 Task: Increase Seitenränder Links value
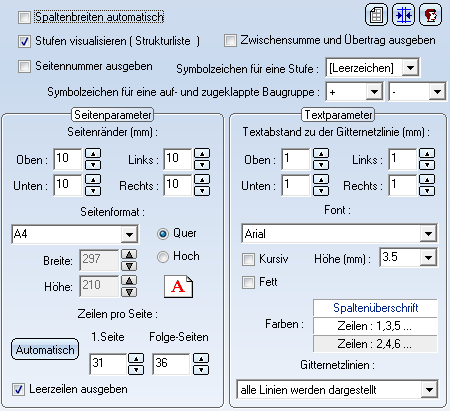click(202, 154)
